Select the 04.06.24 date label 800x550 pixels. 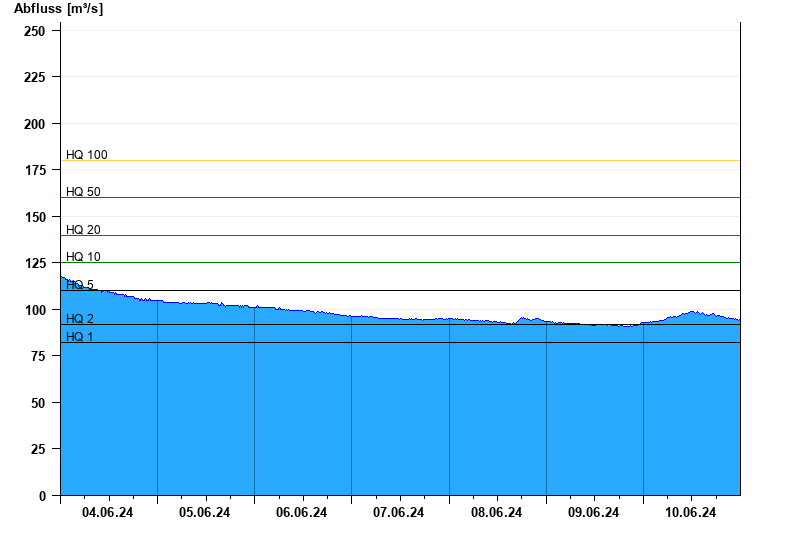(108, 512)
